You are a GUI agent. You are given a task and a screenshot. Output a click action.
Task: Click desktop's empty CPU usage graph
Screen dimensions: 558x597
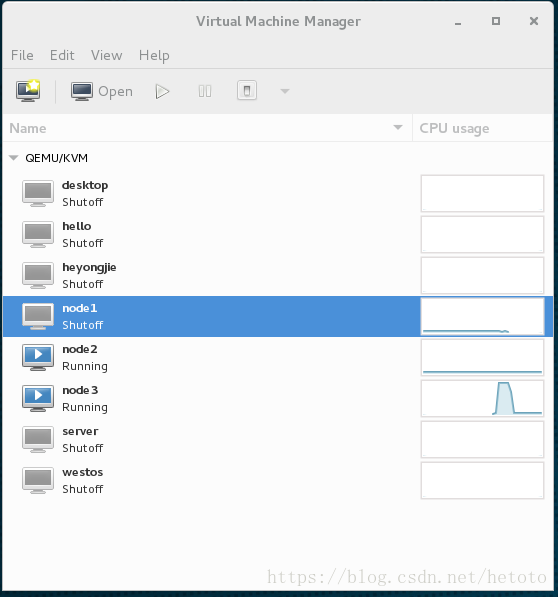(x=482, y=193)
